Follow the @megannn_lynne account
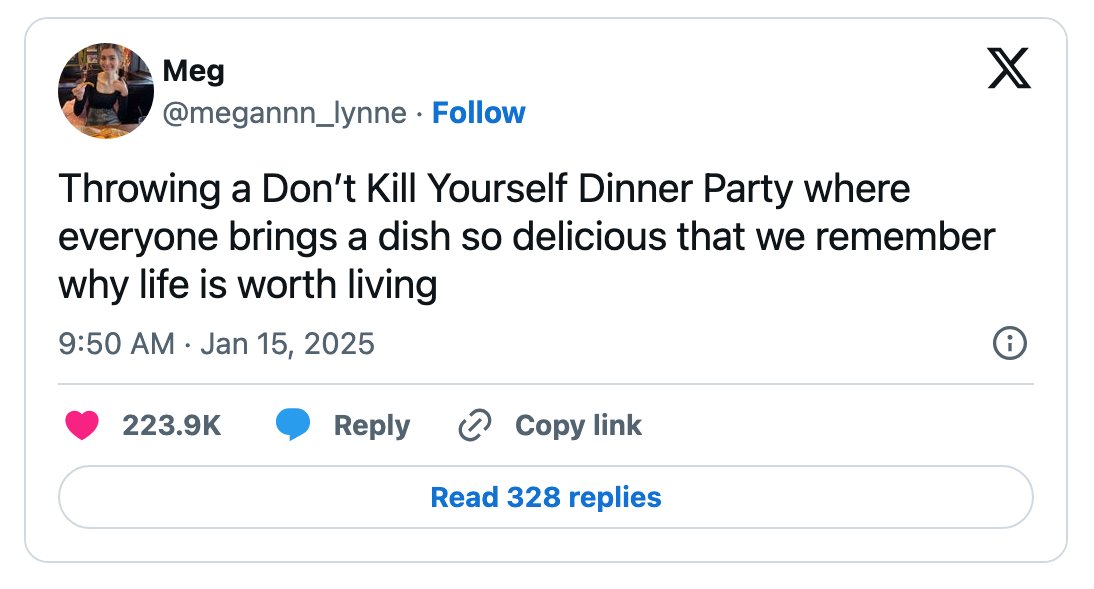 coord(479,112)
